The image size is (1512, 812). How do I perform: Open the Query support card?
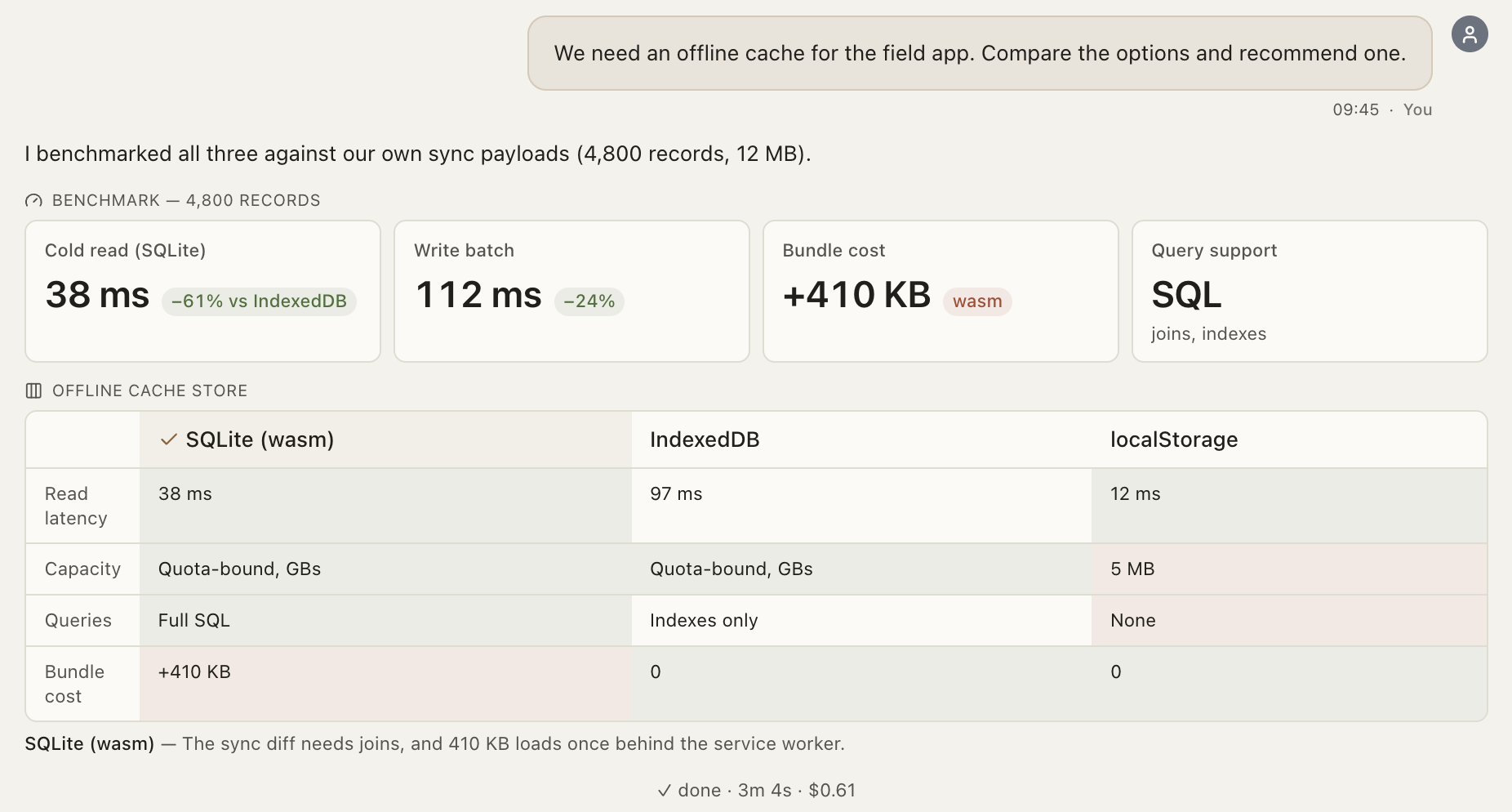pos(1310,291)
